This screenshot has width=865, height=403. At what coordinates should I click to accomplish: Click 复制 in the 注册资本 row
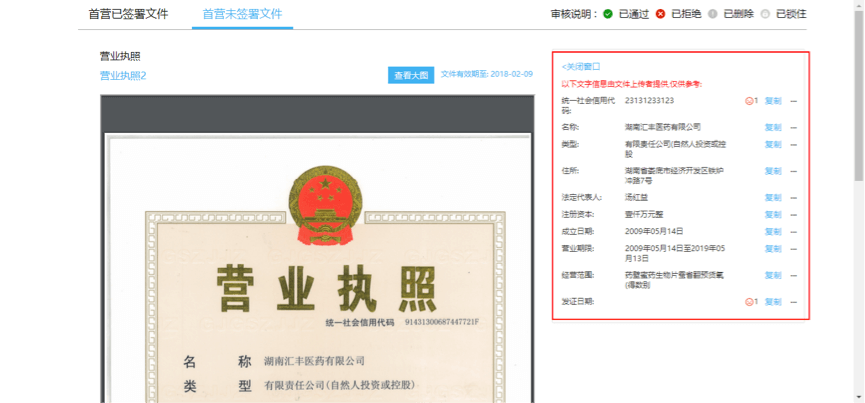tap(773, 214)
